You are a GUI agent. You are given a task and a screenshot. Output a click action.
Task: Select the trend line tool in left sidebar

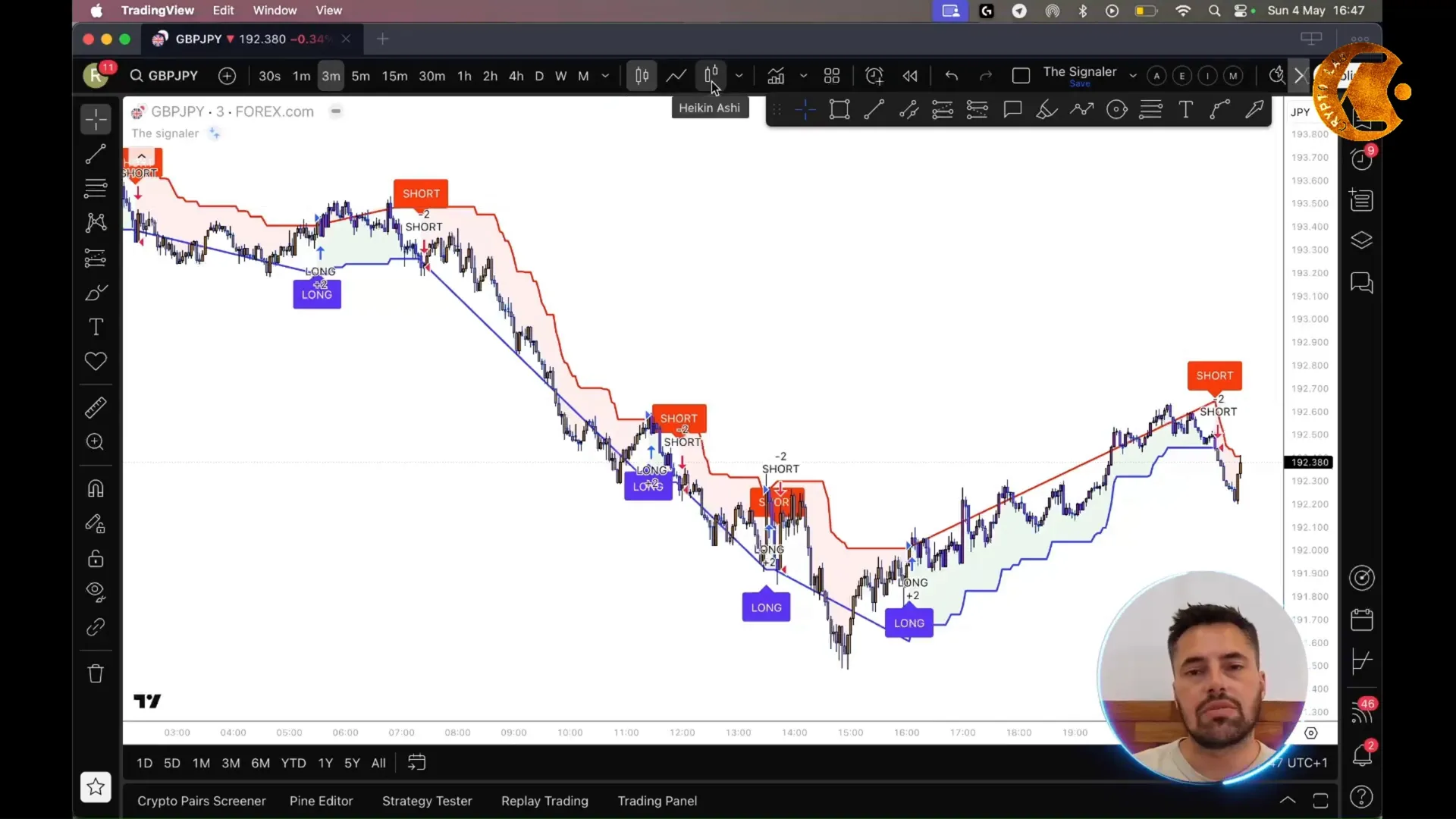96,154
